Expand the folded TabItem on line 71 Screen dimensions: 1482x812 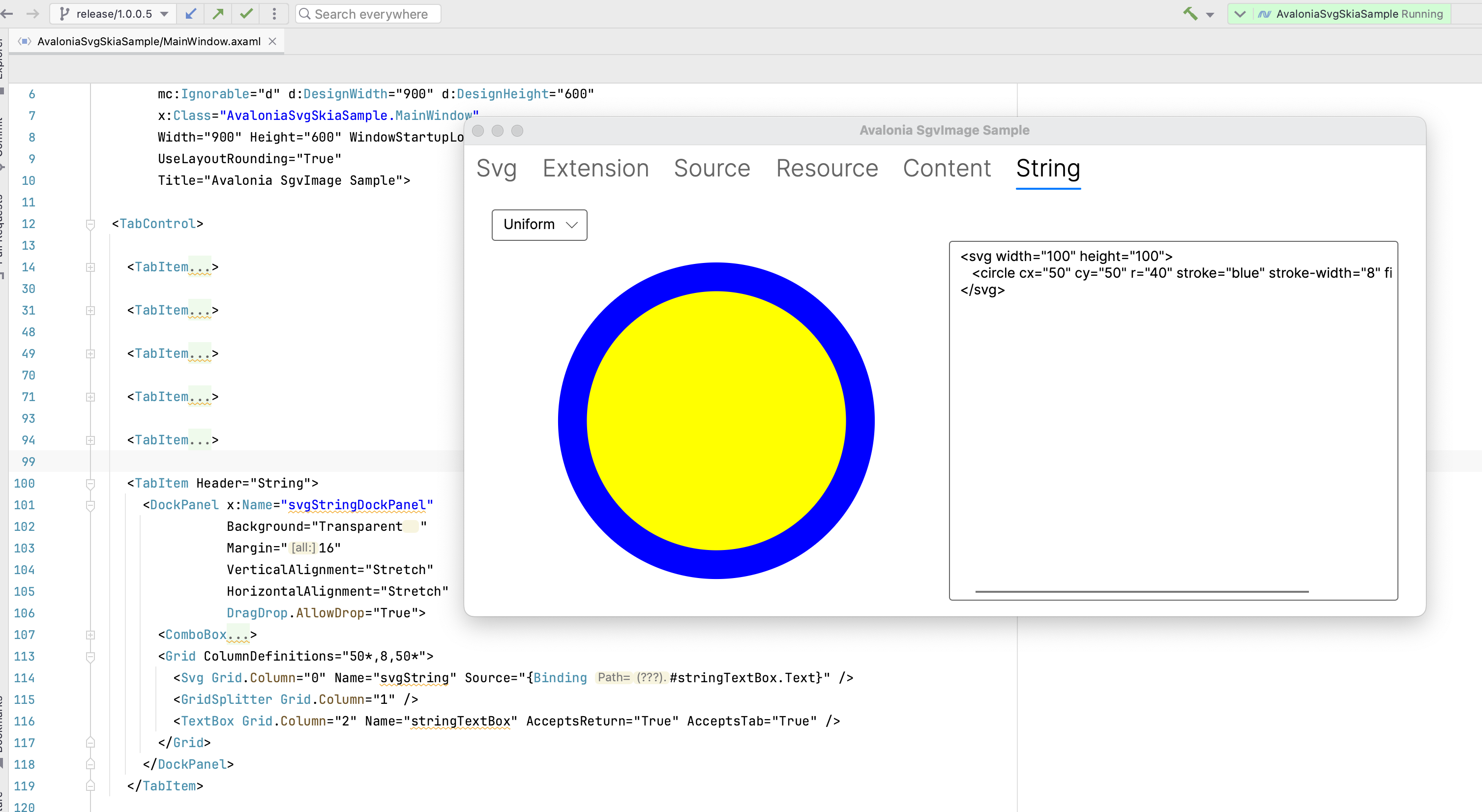click(90, 397)
